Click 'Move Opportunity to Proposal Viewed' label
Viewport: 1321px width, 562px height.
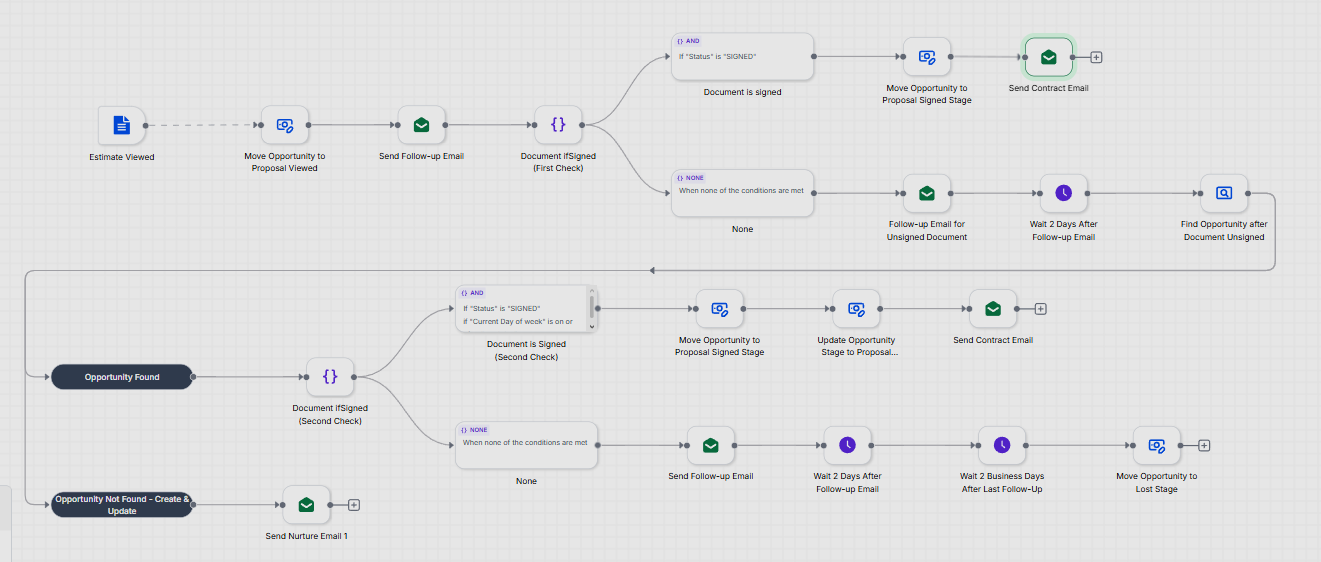pyautogui.click(x=285, y=162)
